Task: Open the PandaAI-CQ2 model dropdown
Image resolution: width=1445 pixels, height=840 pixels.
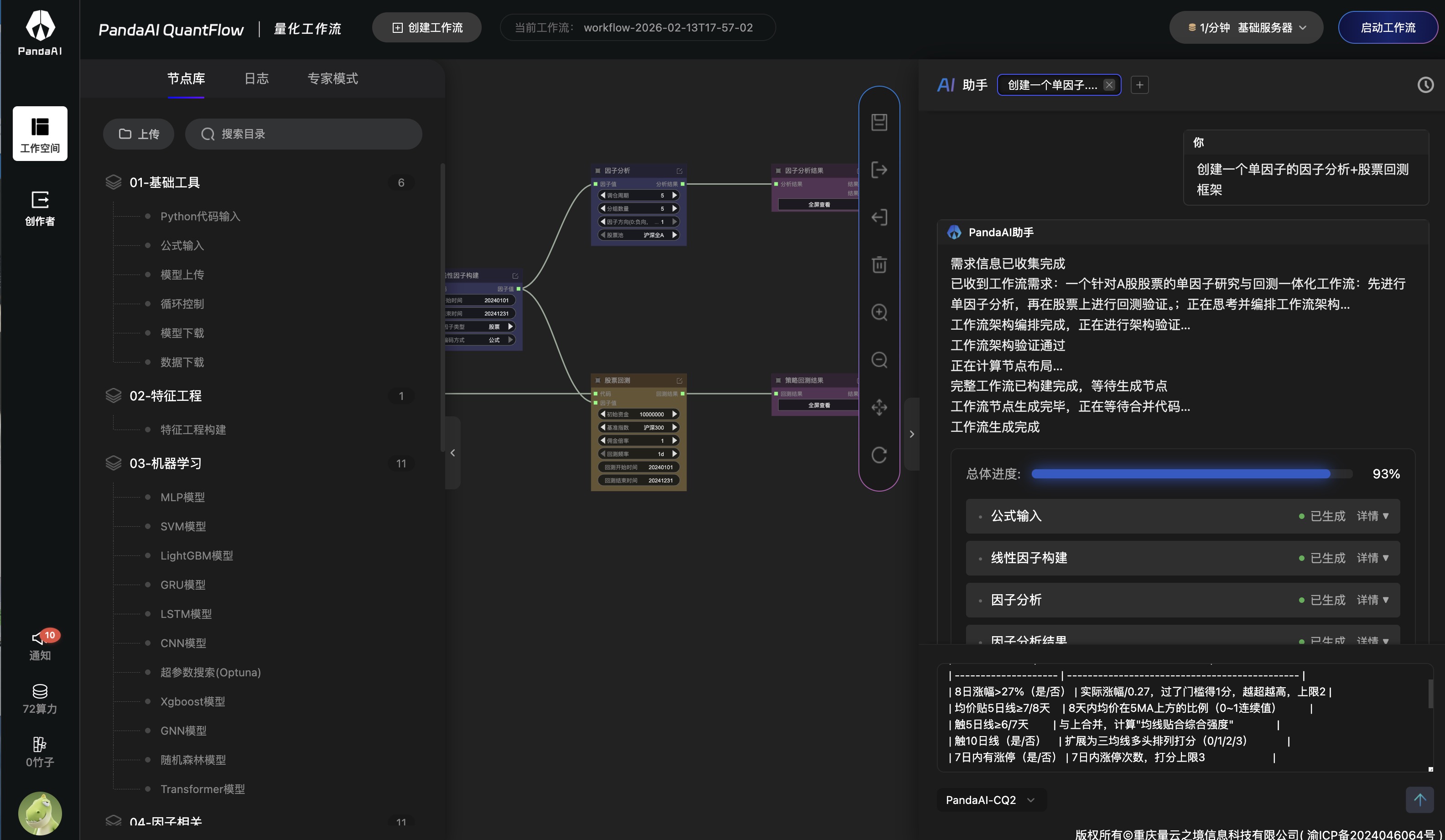Action: [992, 799]
